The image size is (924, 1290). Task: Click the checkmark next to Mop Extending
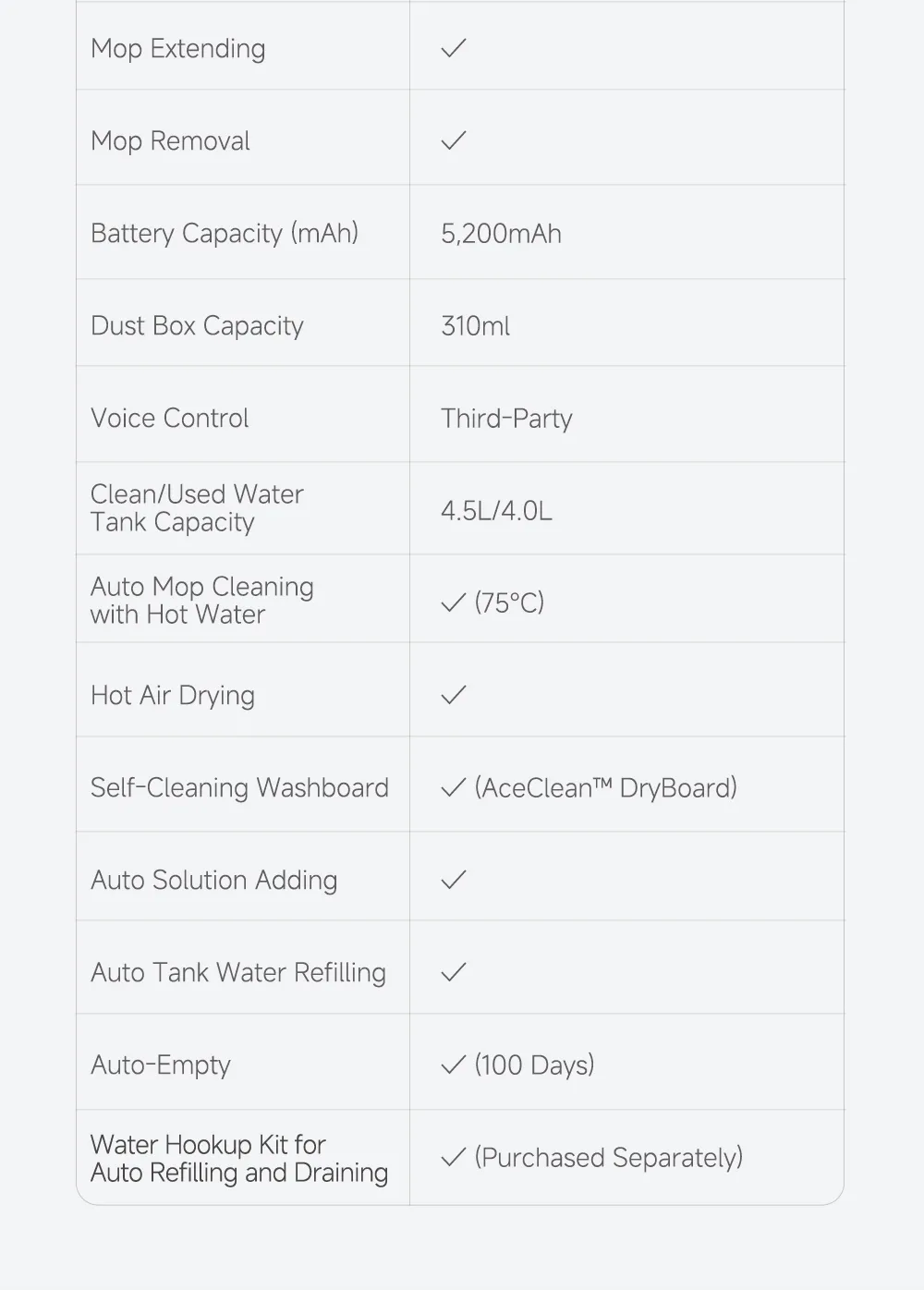coord(454,48)
